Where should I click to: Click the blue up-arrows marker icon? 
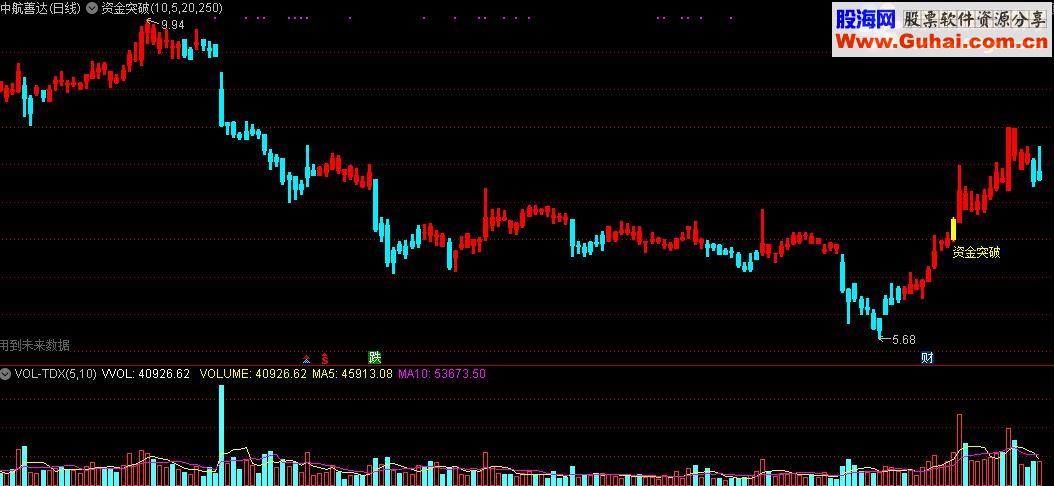point(307,358)
